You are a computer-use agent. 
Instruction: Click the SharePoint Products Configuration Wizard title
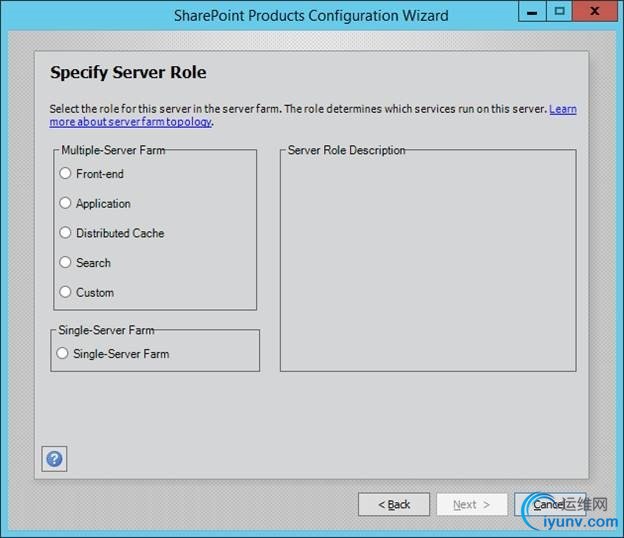pos(311,16)
